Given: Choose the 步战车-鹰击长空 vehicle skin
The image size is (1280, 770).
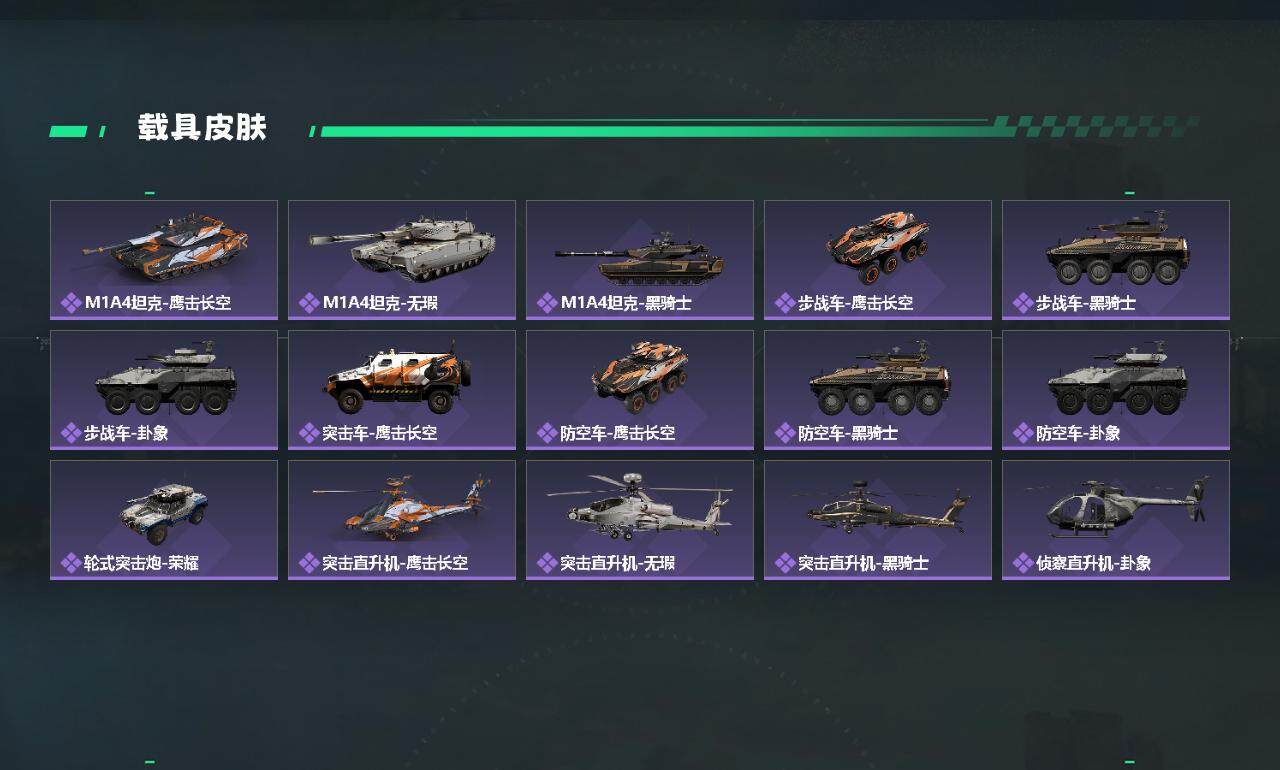Looking at the screenshot, I should click(x=878, y=260).
